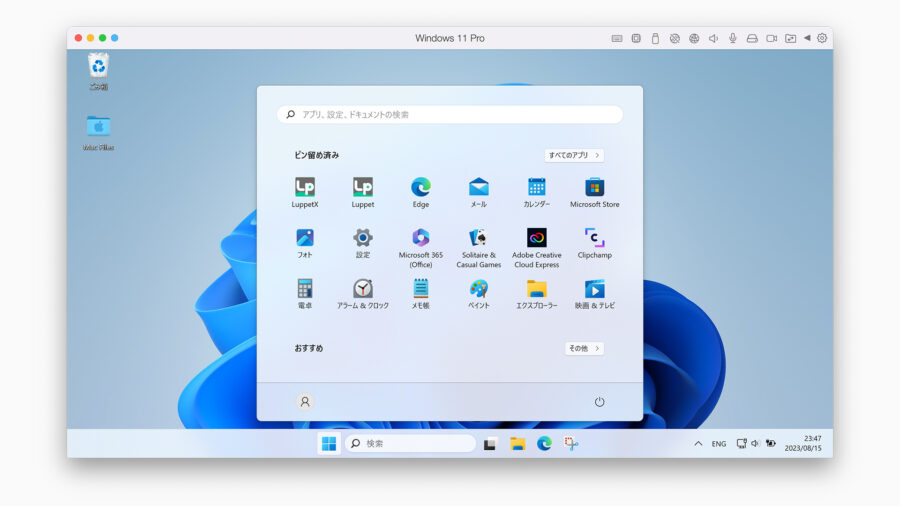Open エクスプローラー from pinned apps

click(537, 294)
